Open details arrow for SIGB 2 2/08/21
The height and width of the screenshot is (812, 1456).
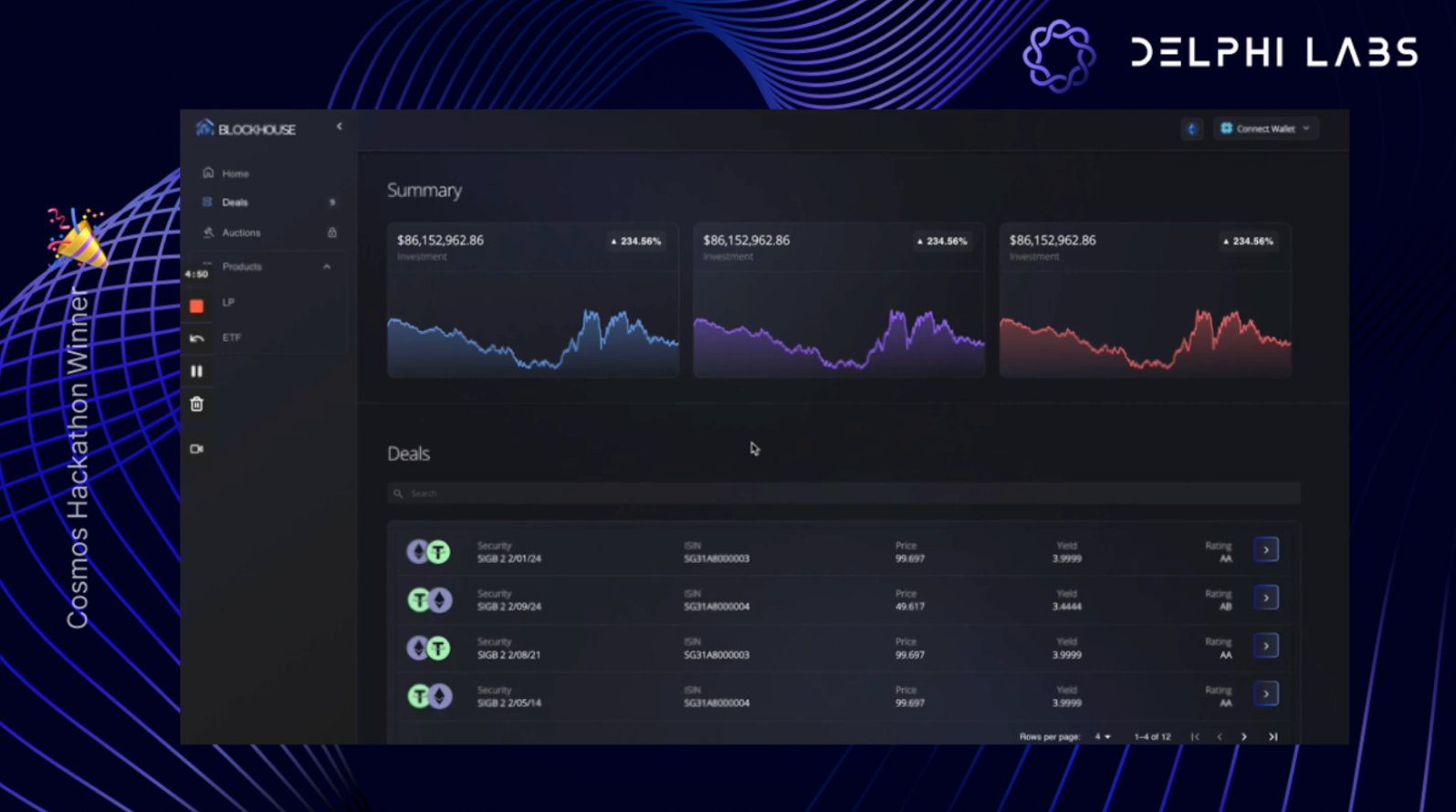[1265, 646]
